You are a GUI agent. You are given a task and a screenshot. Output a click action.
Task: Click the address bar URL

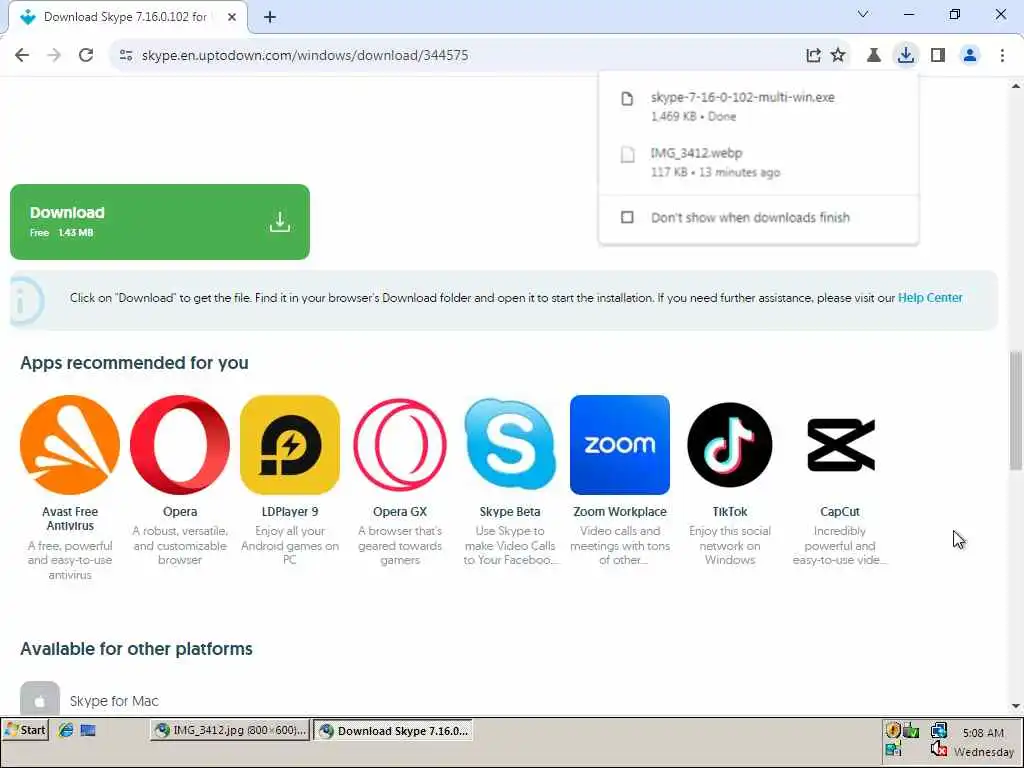point(304,56)
